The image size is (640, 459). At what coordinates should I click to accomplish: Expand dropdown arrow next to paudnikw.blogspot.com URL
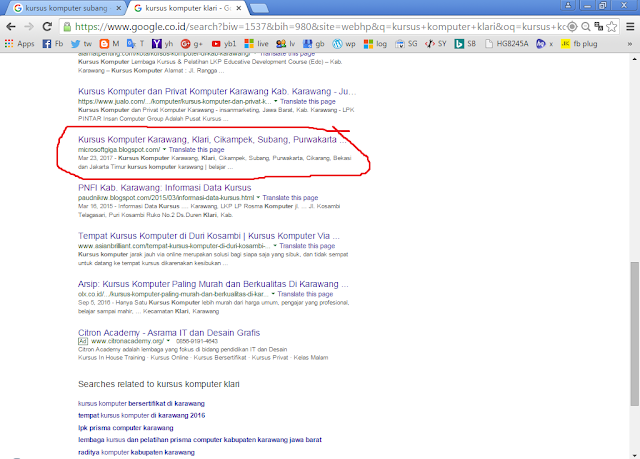258,197
